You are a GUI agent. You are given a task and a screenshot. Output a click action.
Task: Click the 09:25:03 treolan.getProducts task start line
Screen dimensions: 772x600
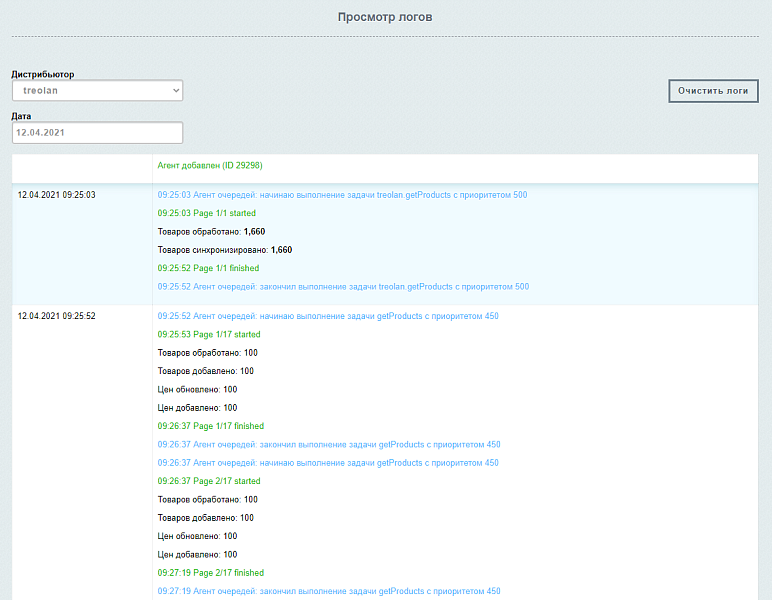(x=342, y=195)
